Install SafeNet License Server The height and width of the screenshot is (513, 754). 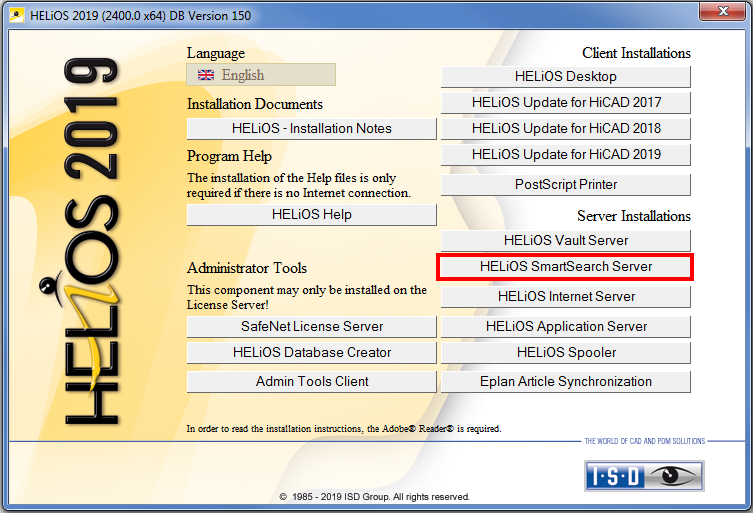pos(312,326)
